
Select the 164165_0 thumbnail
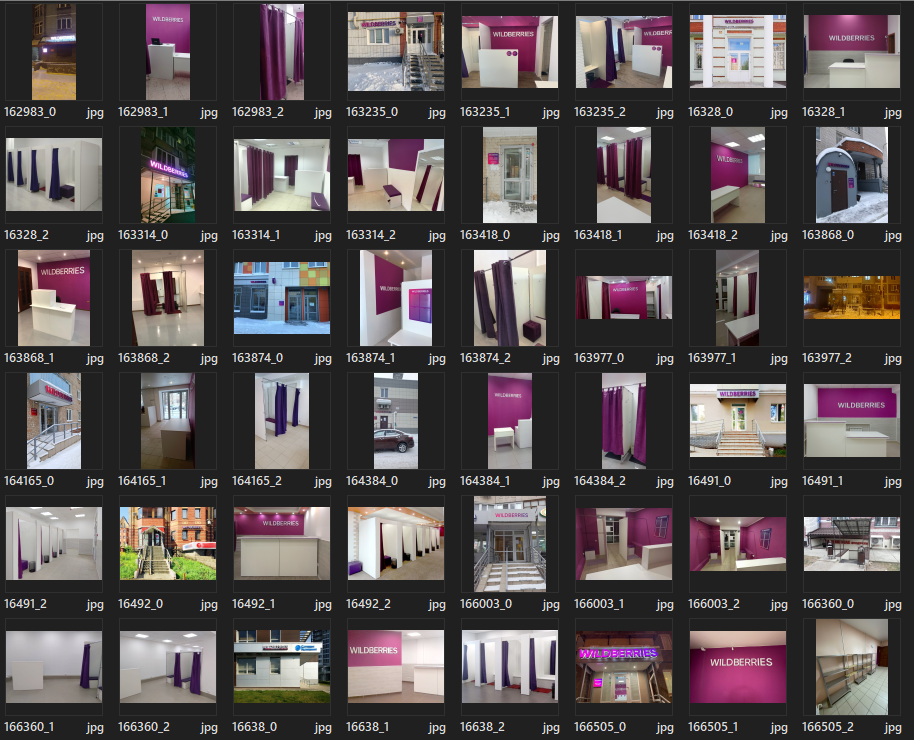pyautogui.click(x=54, y=421)
